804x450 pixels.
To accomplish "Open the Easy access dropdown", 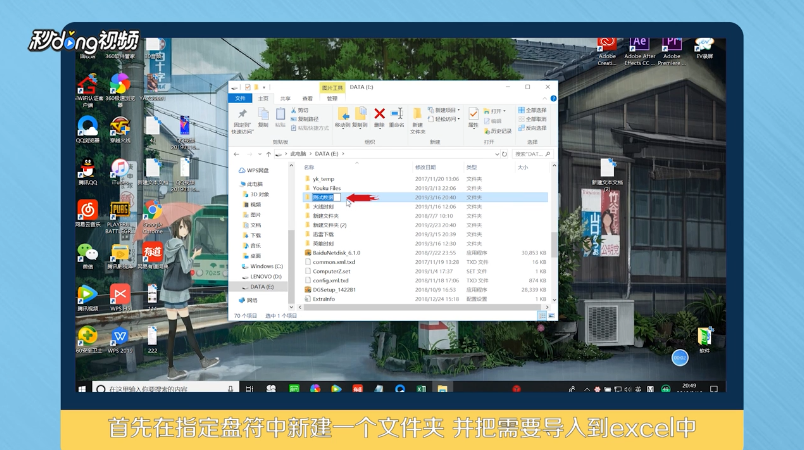I will click(444, 119).
